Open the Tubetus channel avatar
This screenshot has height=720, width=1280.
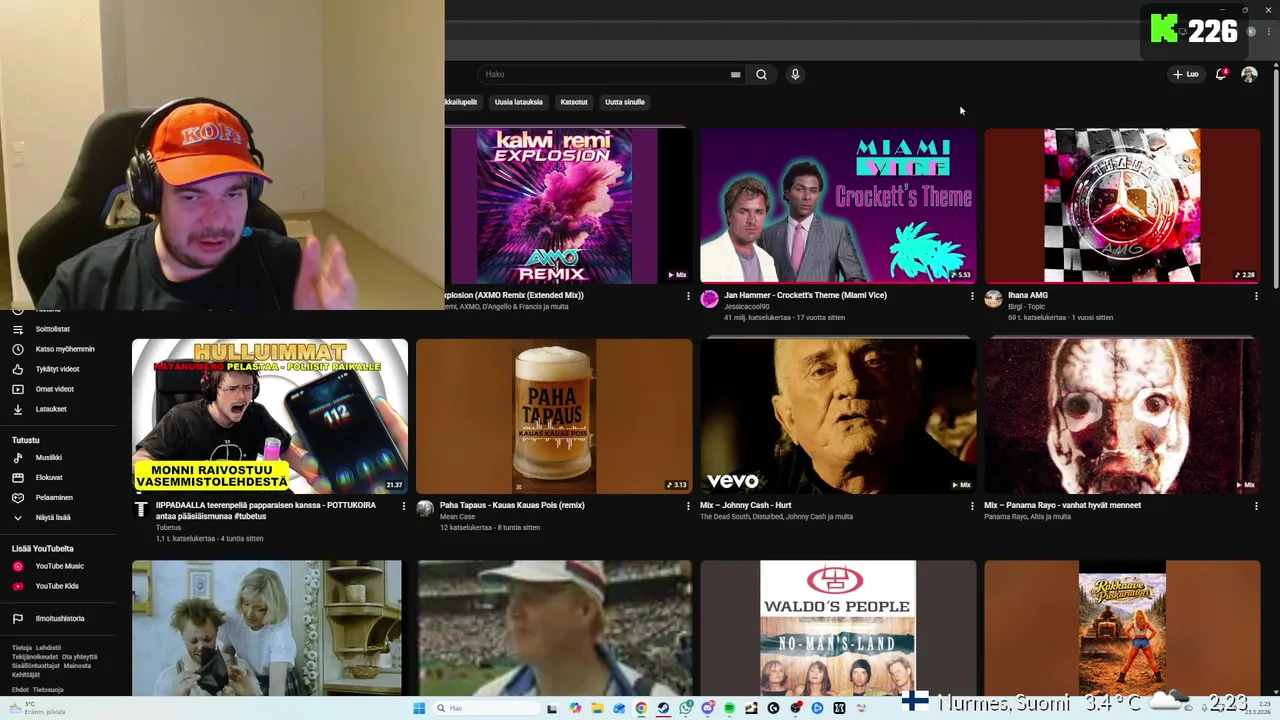(x=140, y=509)
